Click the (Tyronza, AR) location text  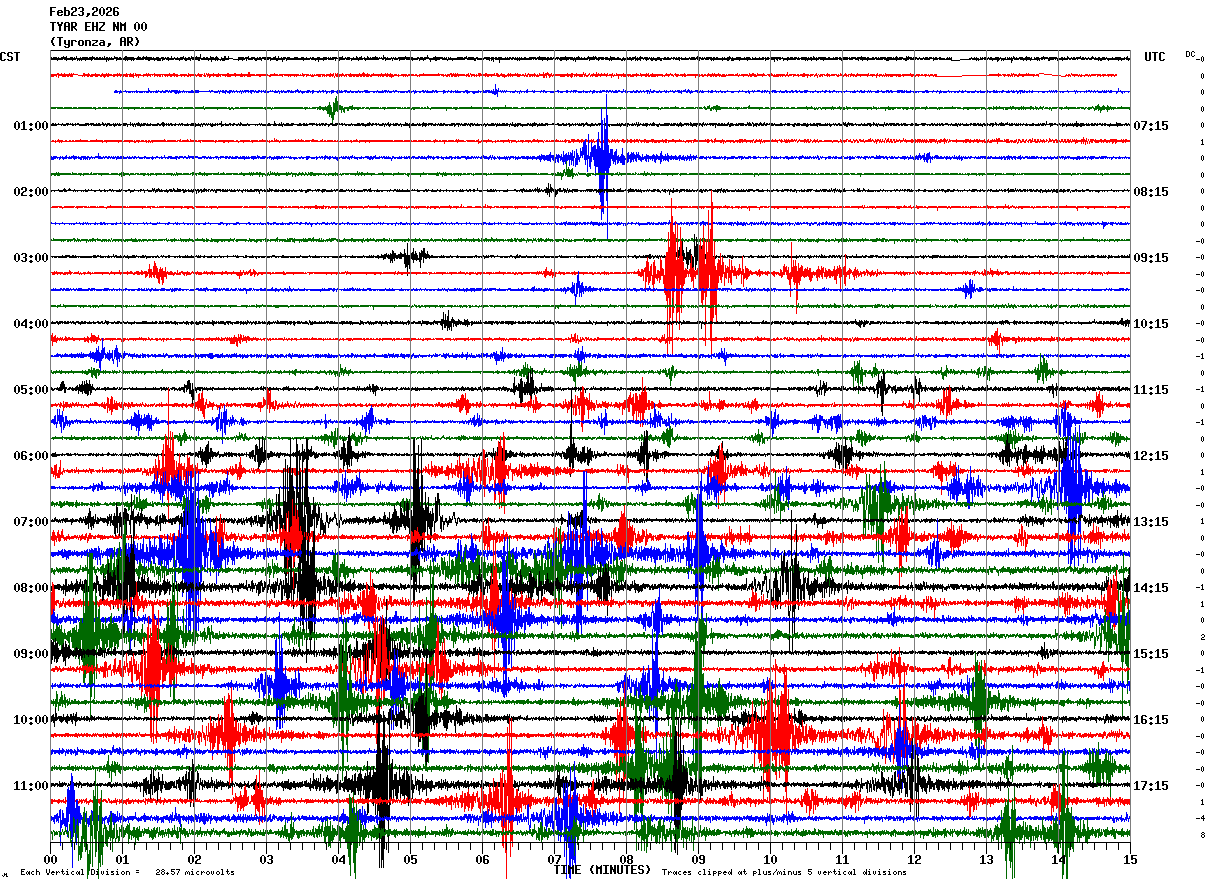pos(95,42)
